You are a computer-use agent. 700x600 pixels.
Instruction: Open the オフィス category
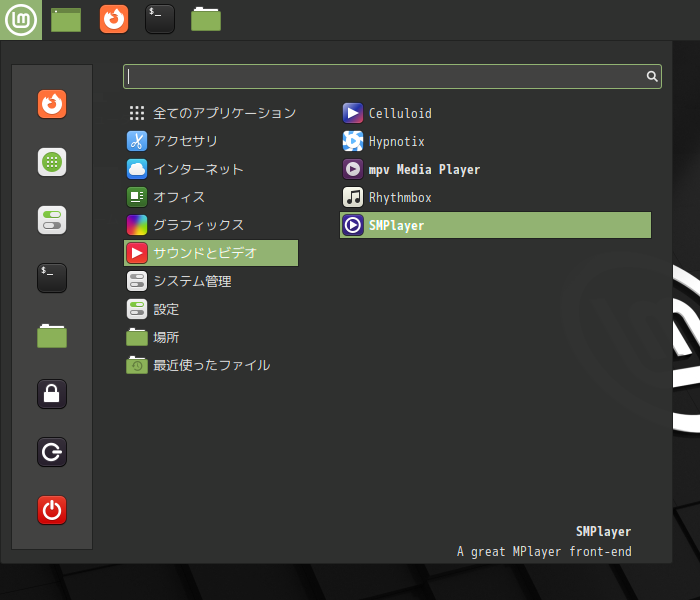(x=211, y=197)
